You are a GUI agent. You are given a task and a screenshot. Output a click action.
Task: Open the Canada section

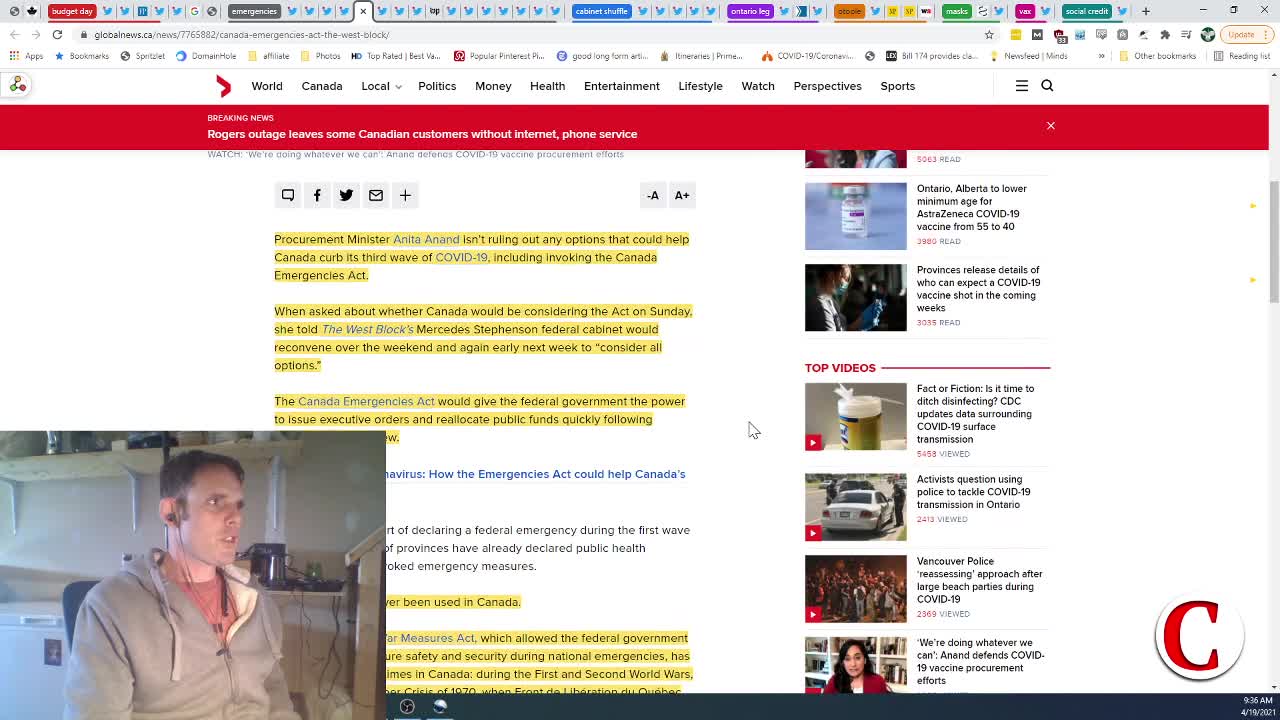[322, 86]
